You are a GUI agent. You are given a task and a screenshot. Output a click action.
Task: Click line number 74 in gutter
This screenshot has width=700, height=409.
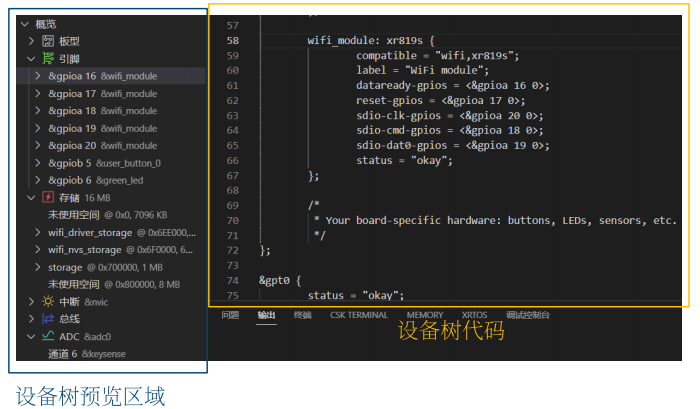233,280
